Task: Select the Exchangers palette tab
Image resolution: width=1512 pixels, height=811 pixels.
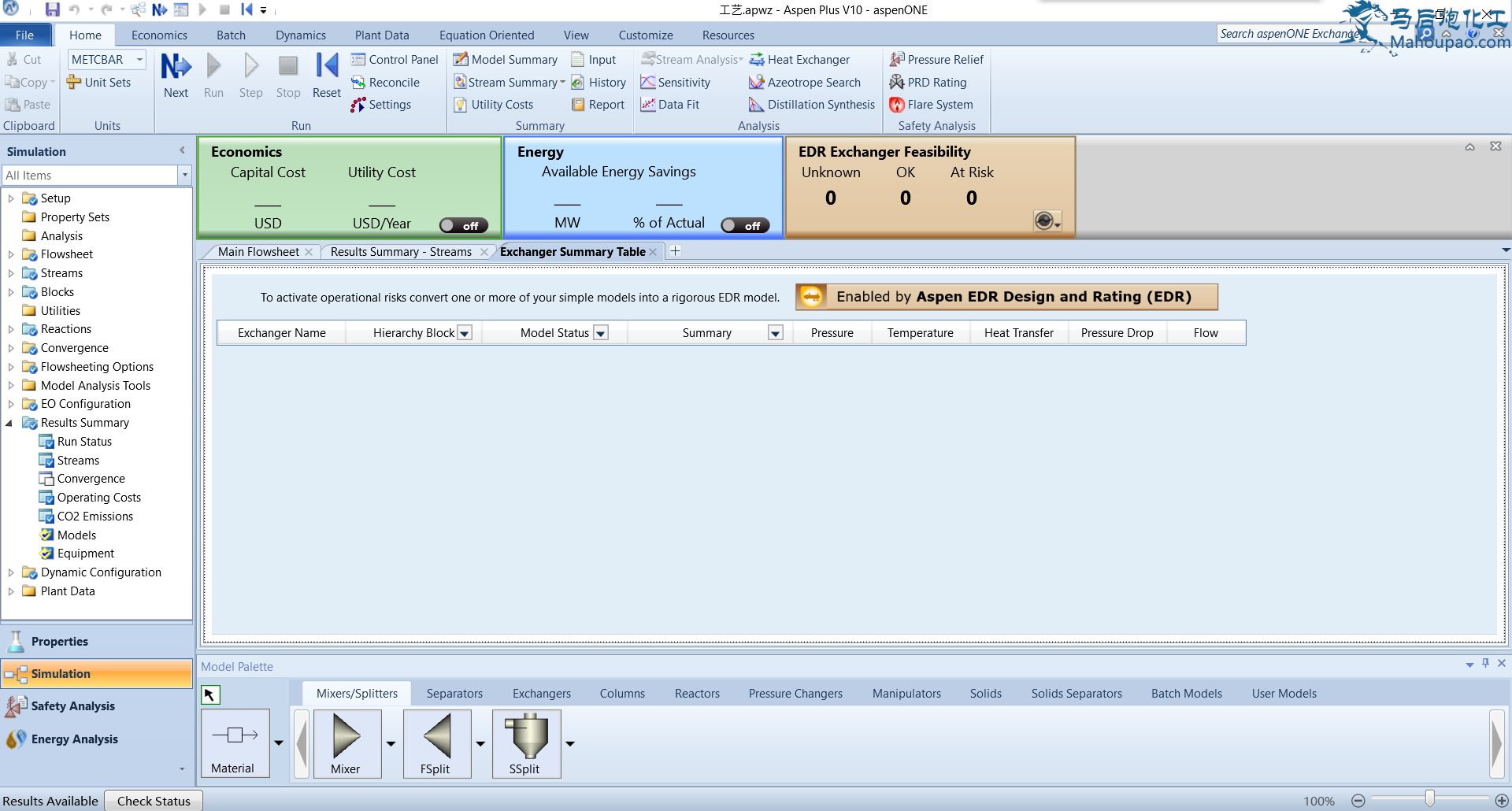Action: pos(542,694)
